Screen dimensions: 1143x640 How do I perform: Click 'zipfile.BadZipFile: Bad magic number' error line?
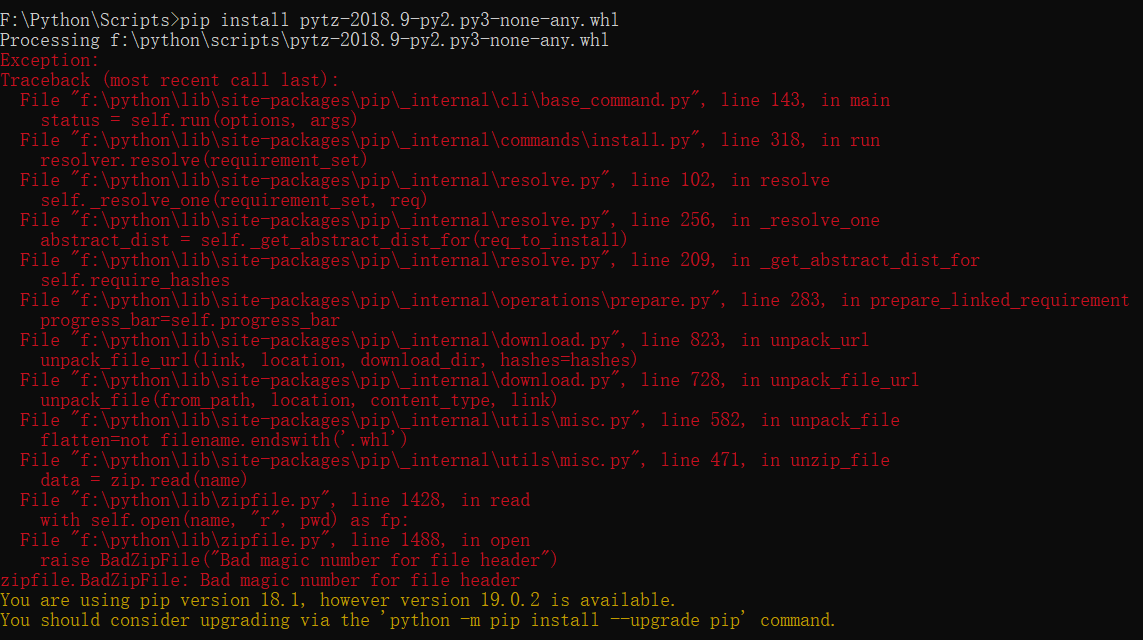tap(260, 580)
